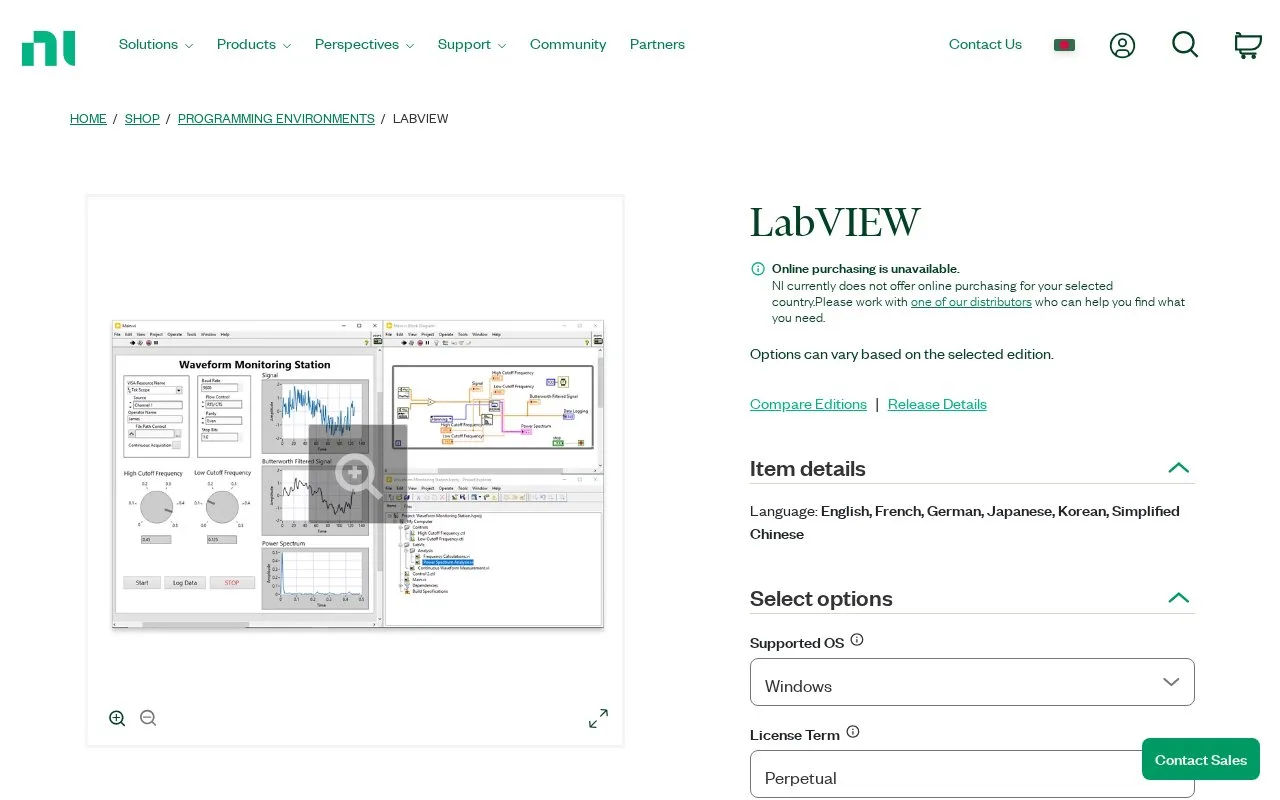The image size is (1280, 800).
Task: Click the LabVIEW product screenshot
Action: click(357, 474)
